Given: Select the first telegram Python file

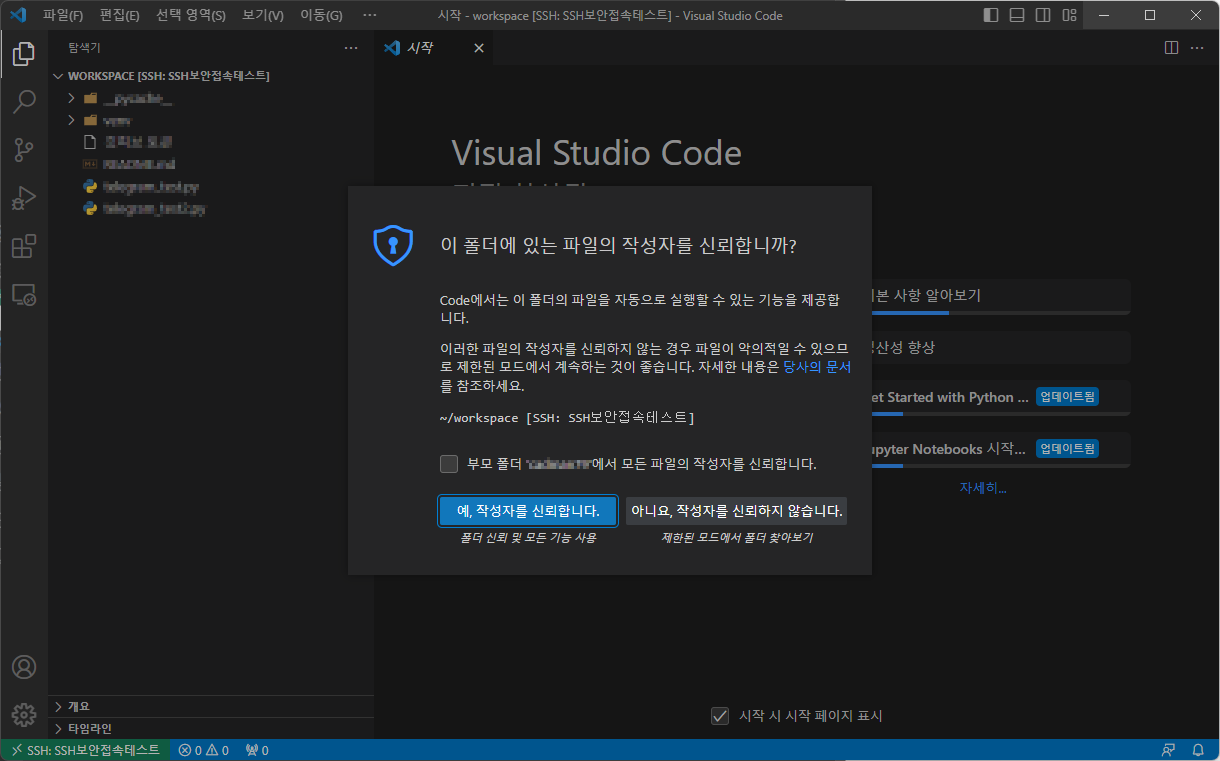Looking at the screenshot, I should coord(211,186).
